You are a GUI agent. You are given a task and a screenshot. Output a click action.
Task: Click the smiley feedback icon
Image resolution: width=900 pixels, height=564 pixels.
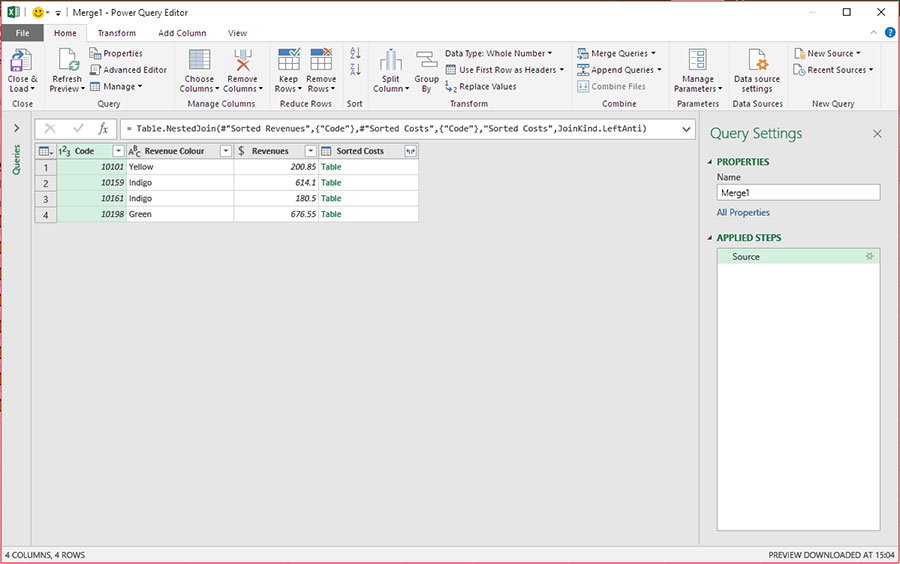[38, 12]
